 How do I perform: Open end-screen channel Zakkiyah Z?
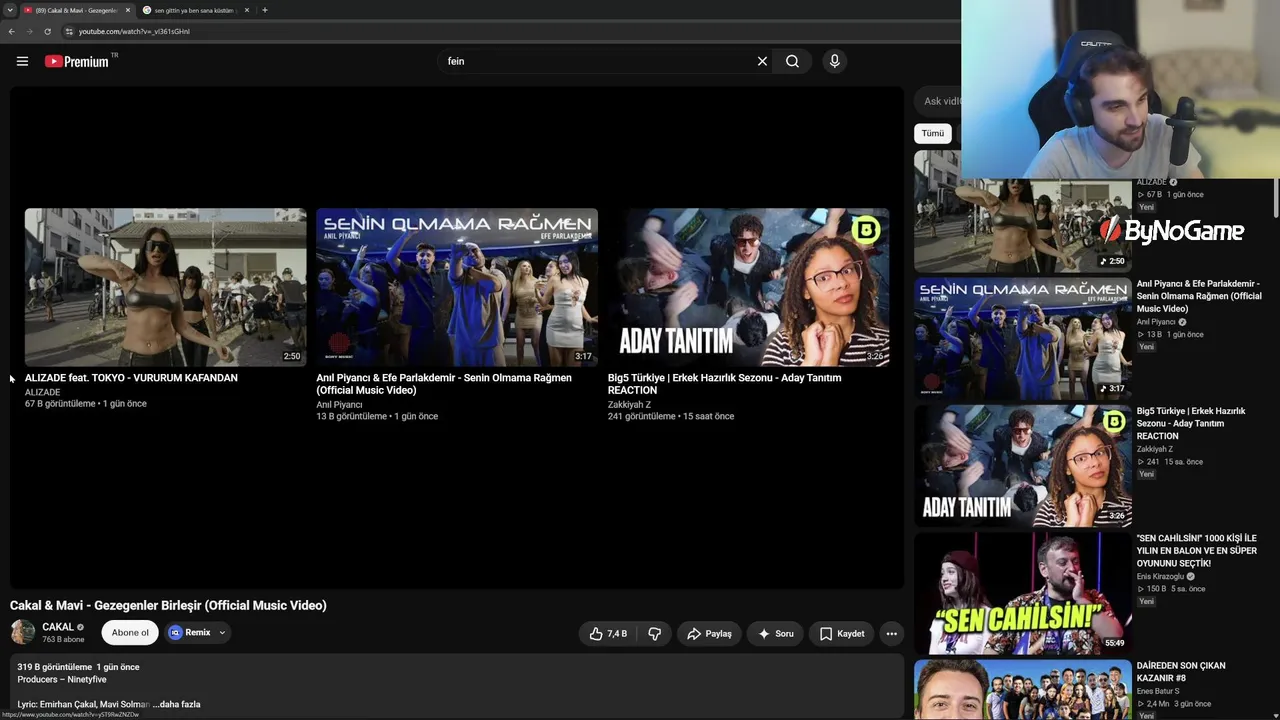tap(629, 405)
